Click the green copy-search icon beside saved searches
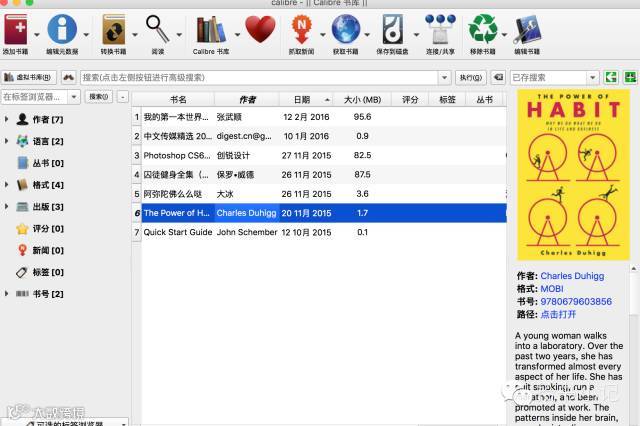 click(x=611, y=77)
